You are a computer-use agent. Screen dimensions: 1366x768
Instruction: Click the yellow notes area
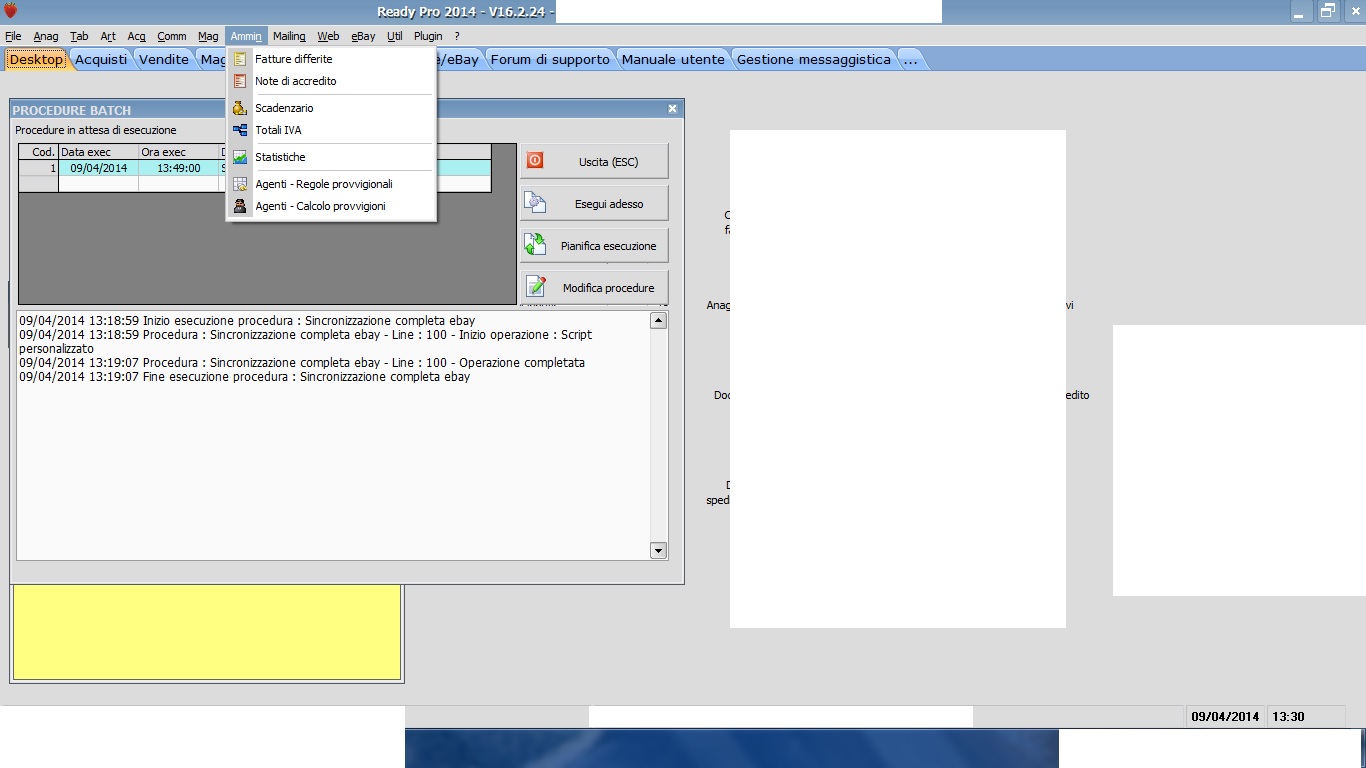[x=207, y=632]
